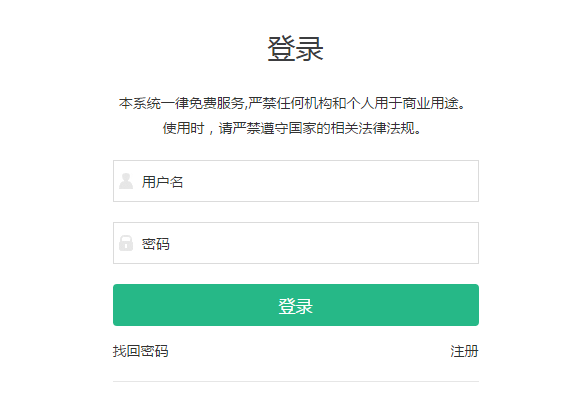The width and height of the screenshot is (573, 410).
Task: Focus the 用户名 input field
Action: [x=296, y=181]
